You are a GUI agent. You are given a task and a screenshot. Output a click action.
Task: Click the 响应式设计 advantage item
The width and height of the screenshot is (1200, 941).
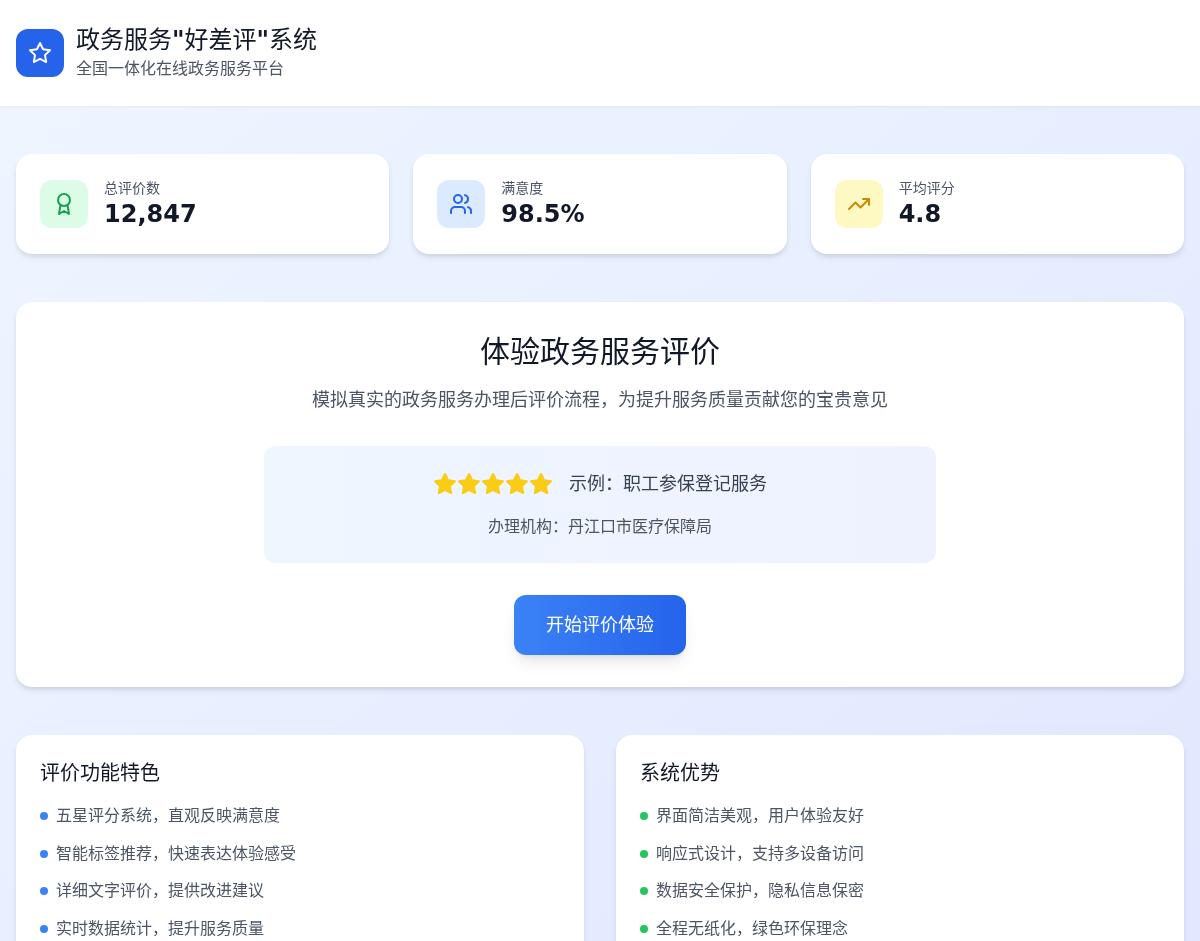tap(760, 854)
